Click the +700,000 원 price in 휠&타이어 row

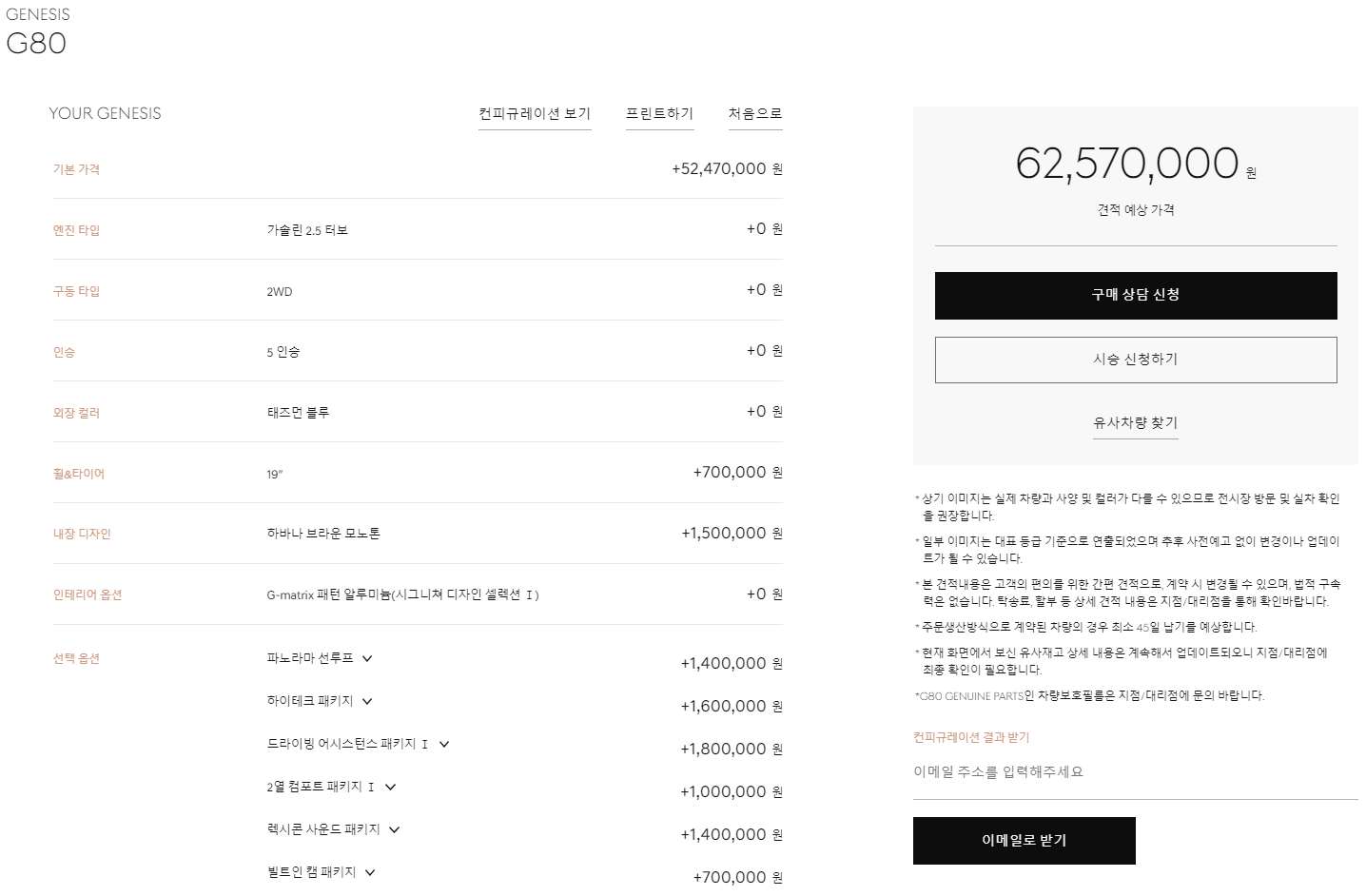tap(737, 473)
